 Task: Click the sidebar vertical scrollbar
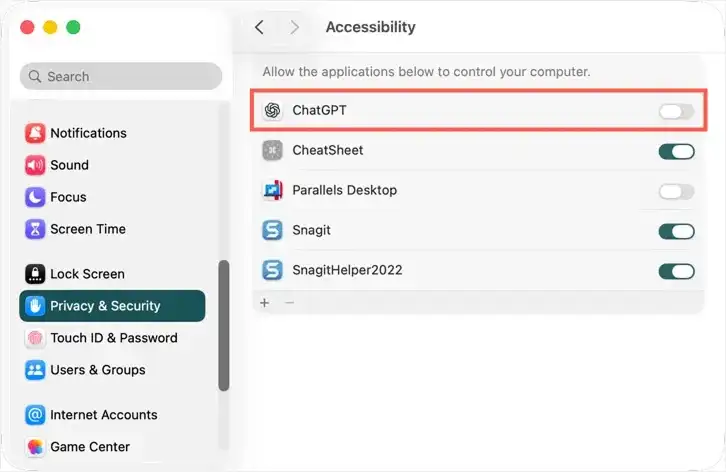point(224,326)
